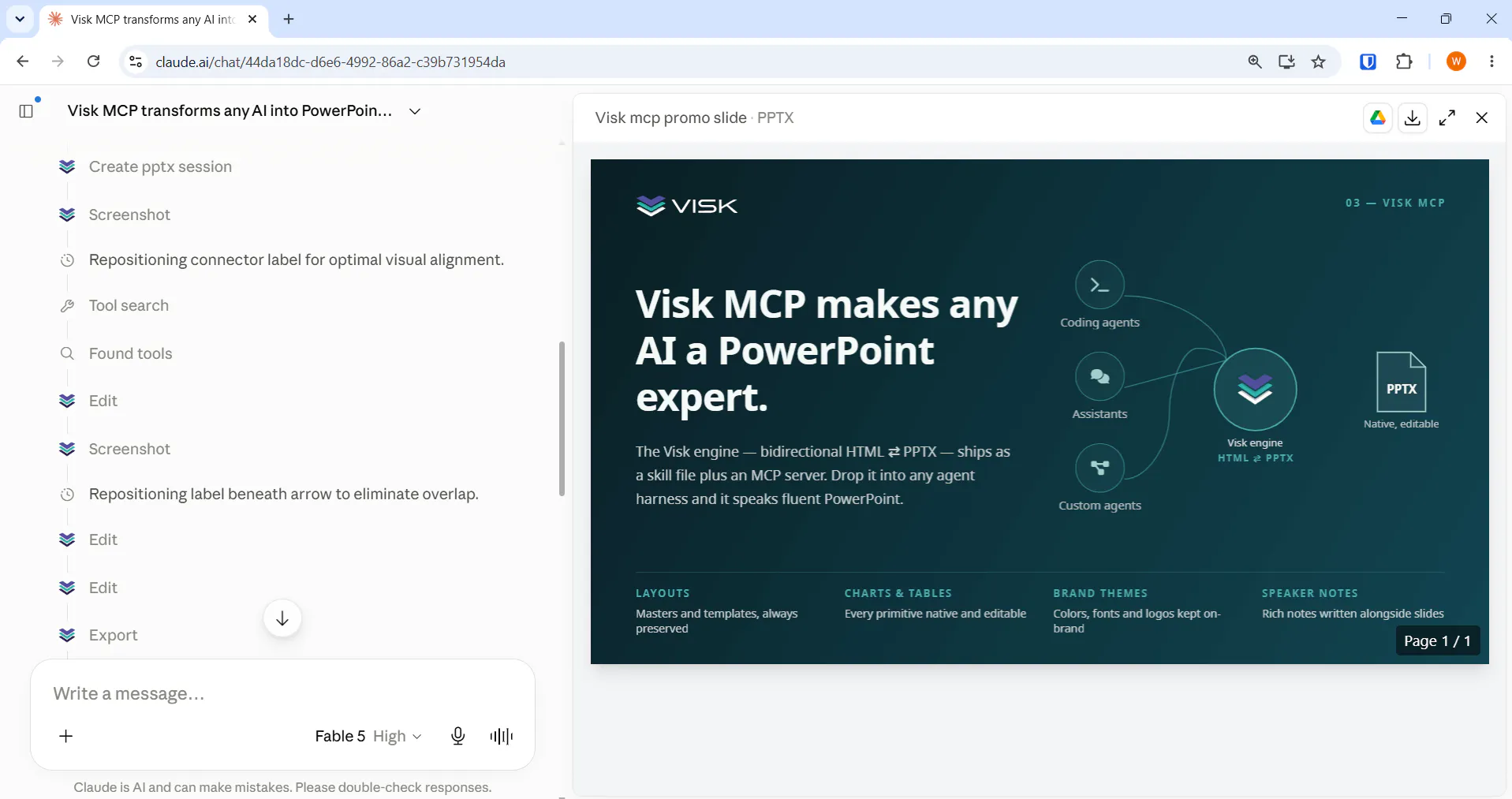Install the app using the address bar icon
This screenshot has height=799, width=1512.
(1286, 62)
